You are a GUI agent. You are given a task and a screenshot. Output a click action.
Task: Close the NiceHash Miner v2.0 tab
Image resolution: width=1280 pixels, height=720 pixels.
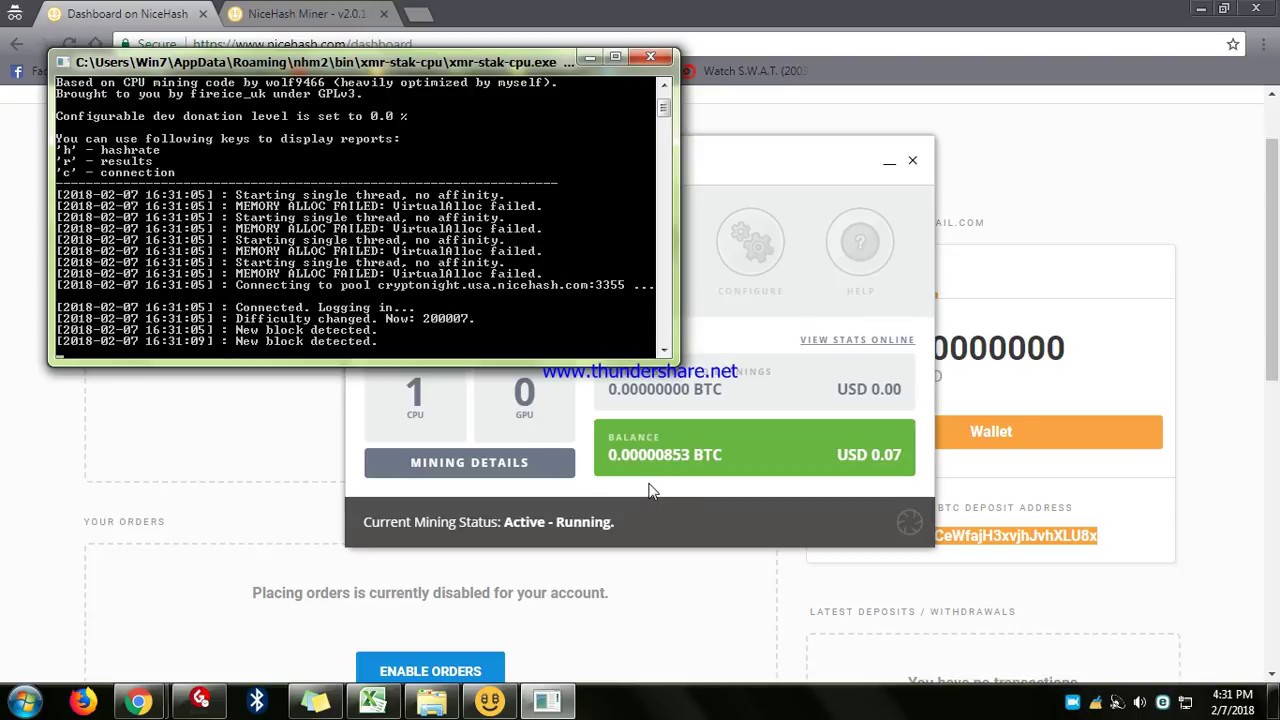(x=384, y=14)
